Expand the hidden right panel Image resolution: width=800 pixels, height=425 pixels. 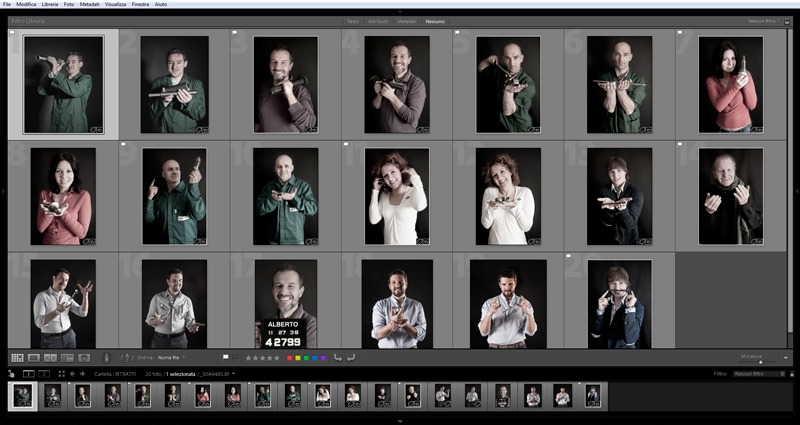coord(796,191)
